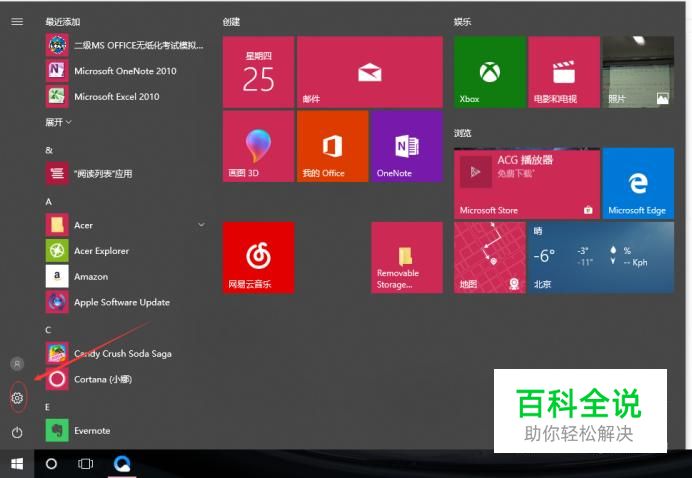Open the Removable Storage tile

[407, 257]
